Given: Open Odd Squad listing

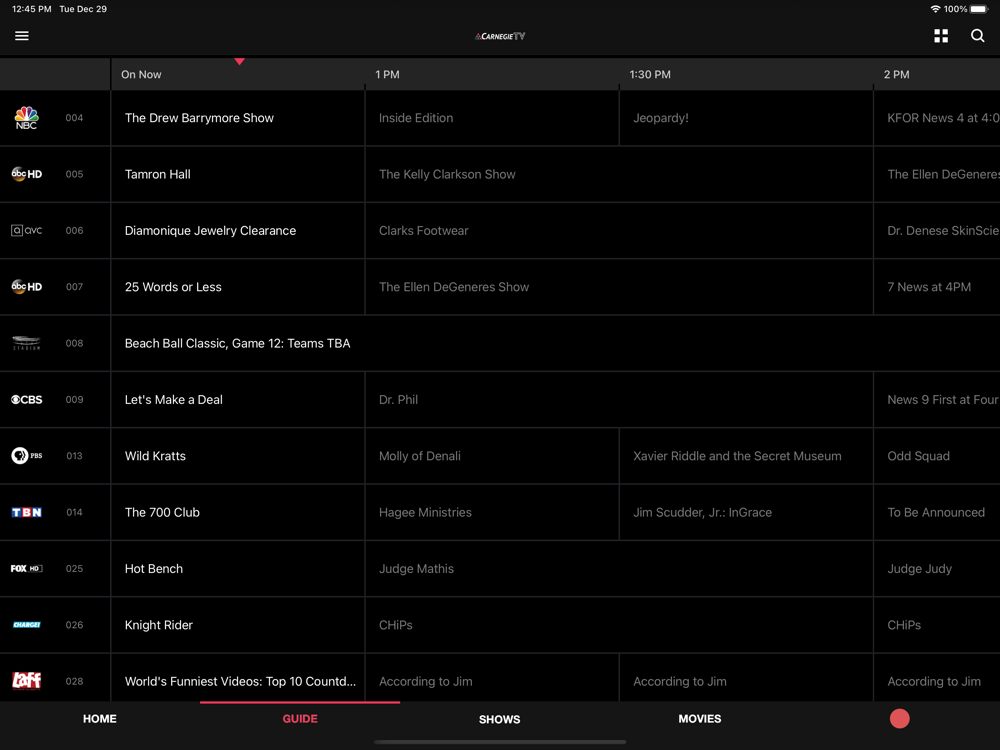Looking at the screenshot, I should (x=937, y=455).
